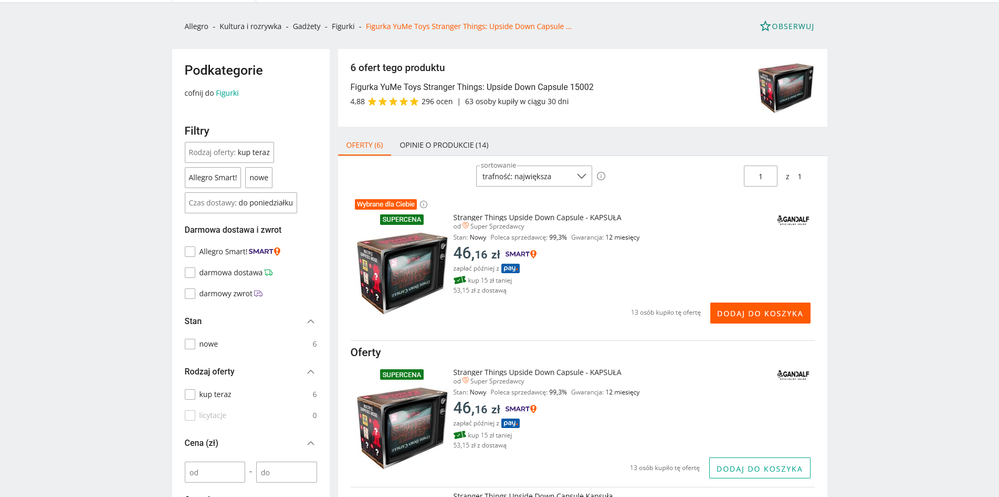Click the SUPERCENA badge in featured offer
Viewport: 999px width, 497px height.
tap(402, 219)
